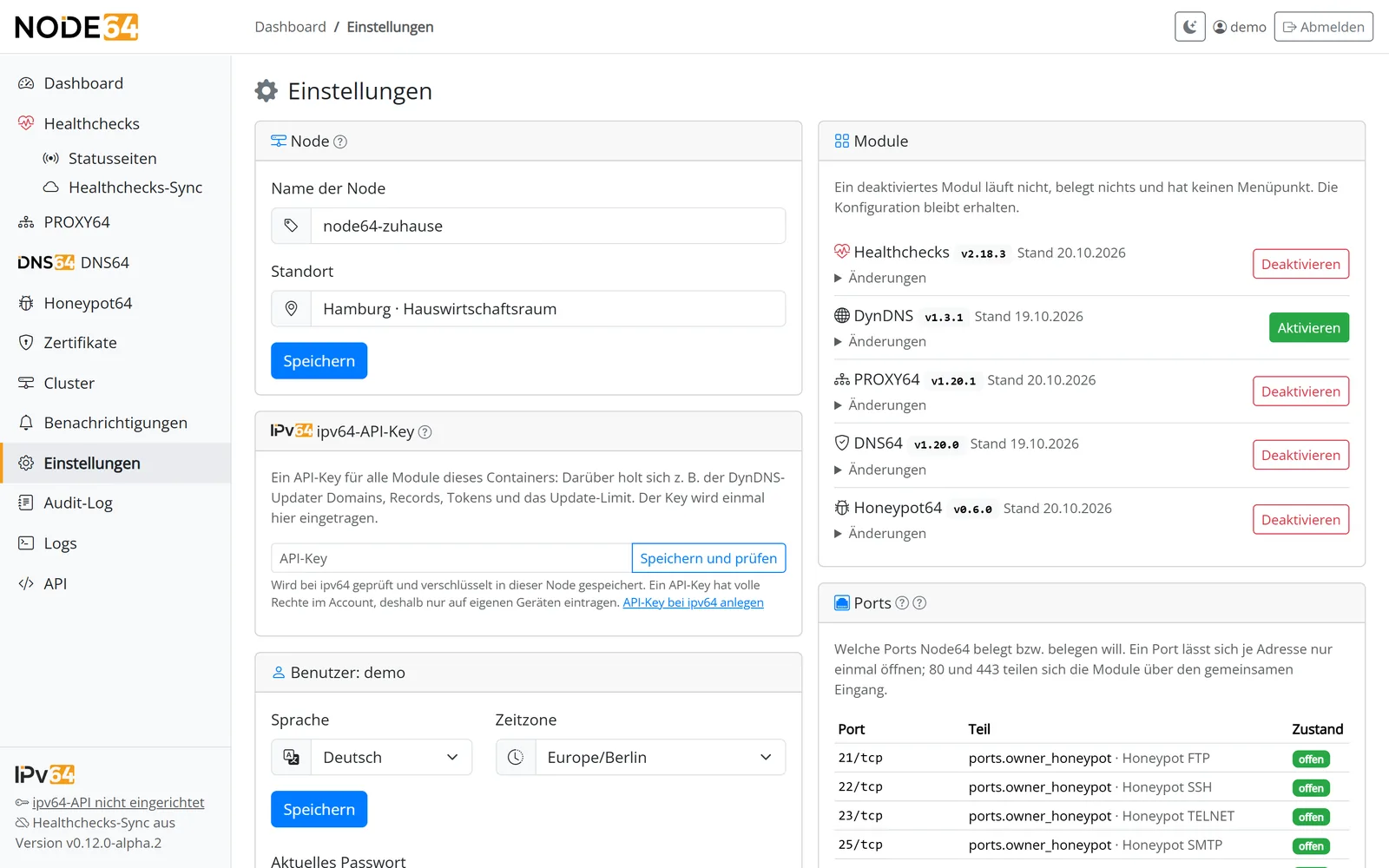The image size is (1389, 868).
Task: Click the Module grid icon in panel header
Action: [x=842, y=141]
